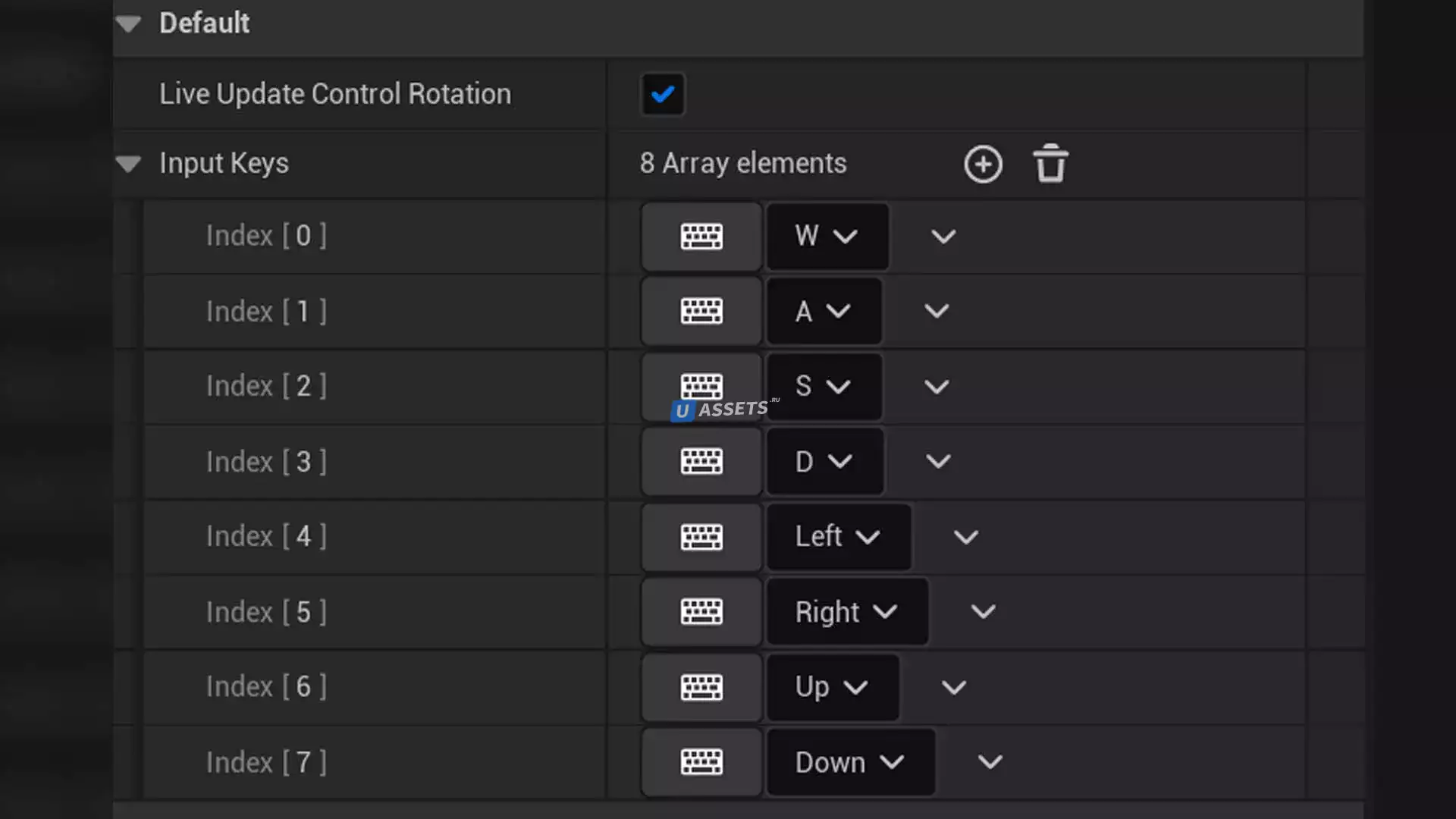Collapse the Default category section
The height and width of the screenshot is (819, 1456).
129,24
